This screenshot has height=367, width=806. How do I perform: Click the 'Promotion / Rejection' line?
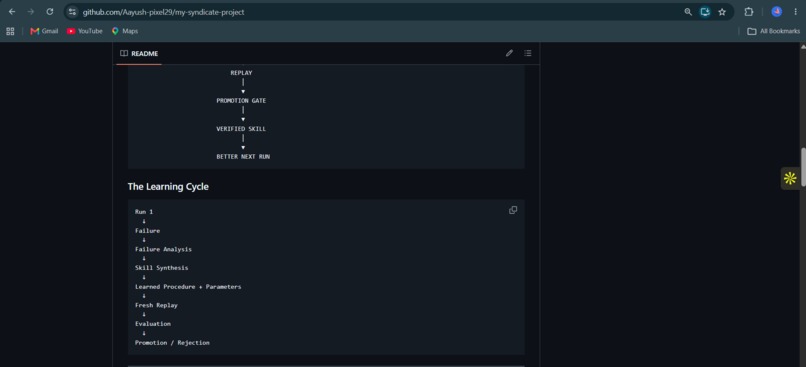coord(172,342)
